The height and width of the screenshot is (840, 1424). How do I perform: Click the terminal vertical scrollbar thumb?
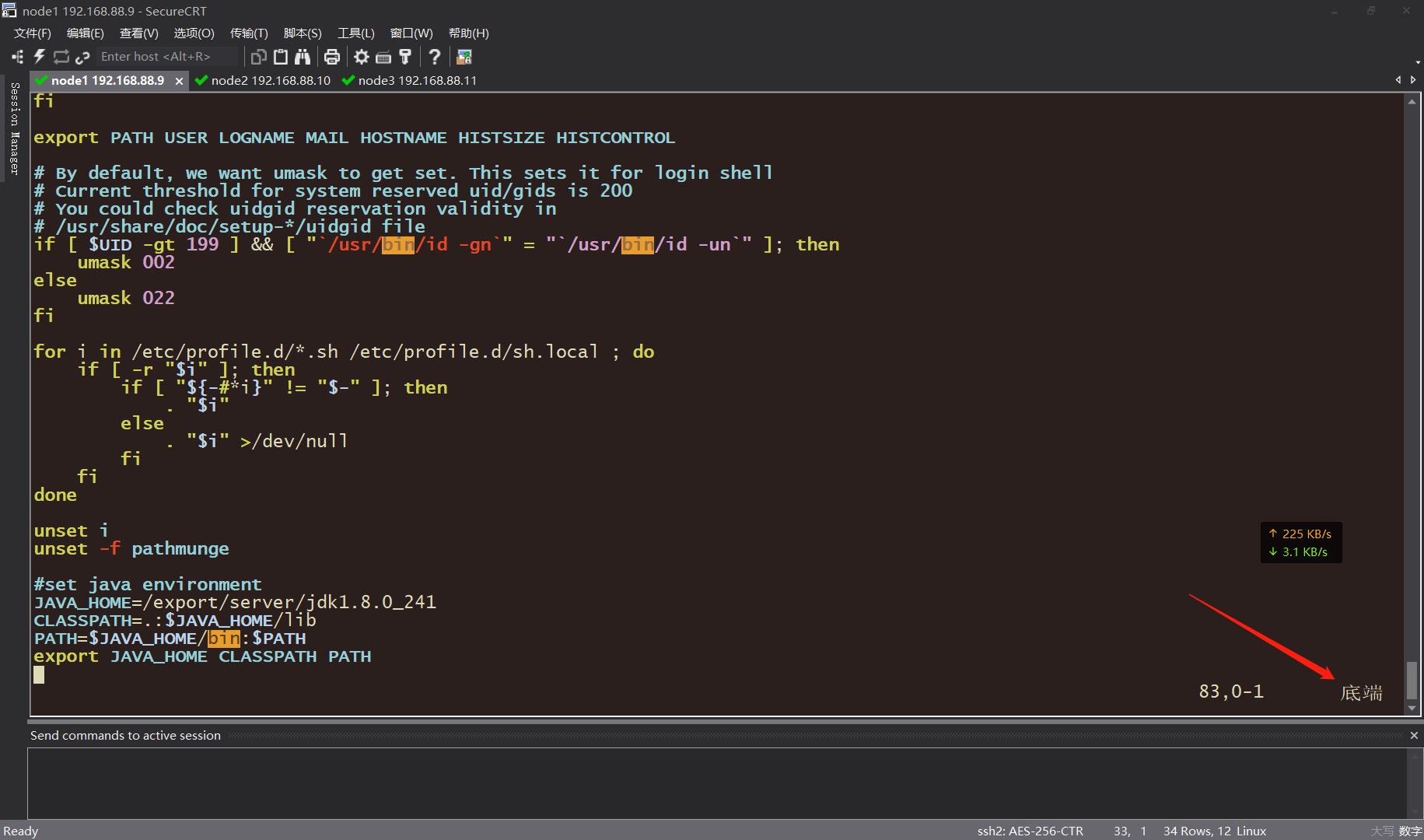pos(1412,680)
